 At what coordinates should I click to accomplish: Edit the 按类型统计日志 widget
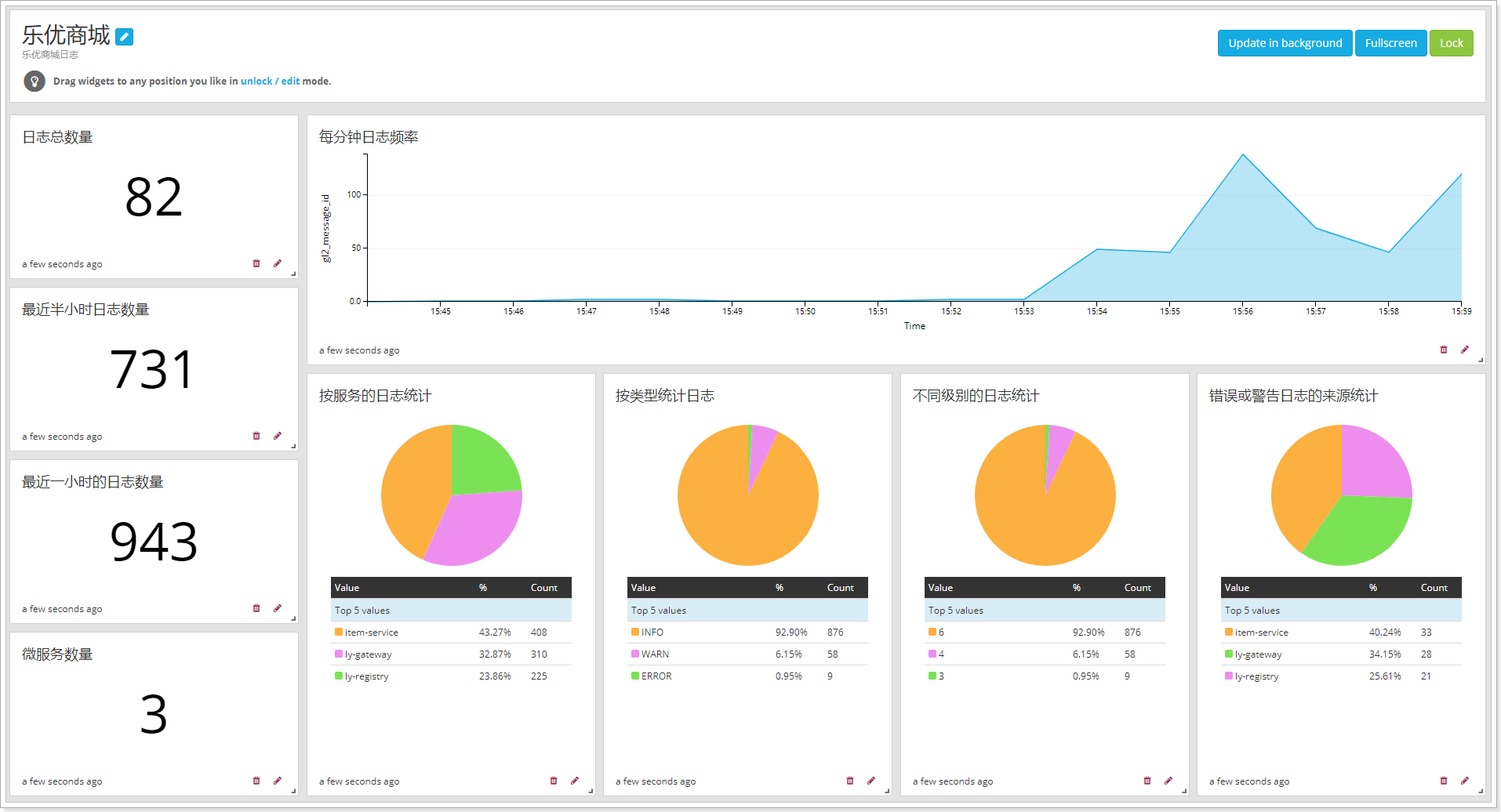(871, 781)
